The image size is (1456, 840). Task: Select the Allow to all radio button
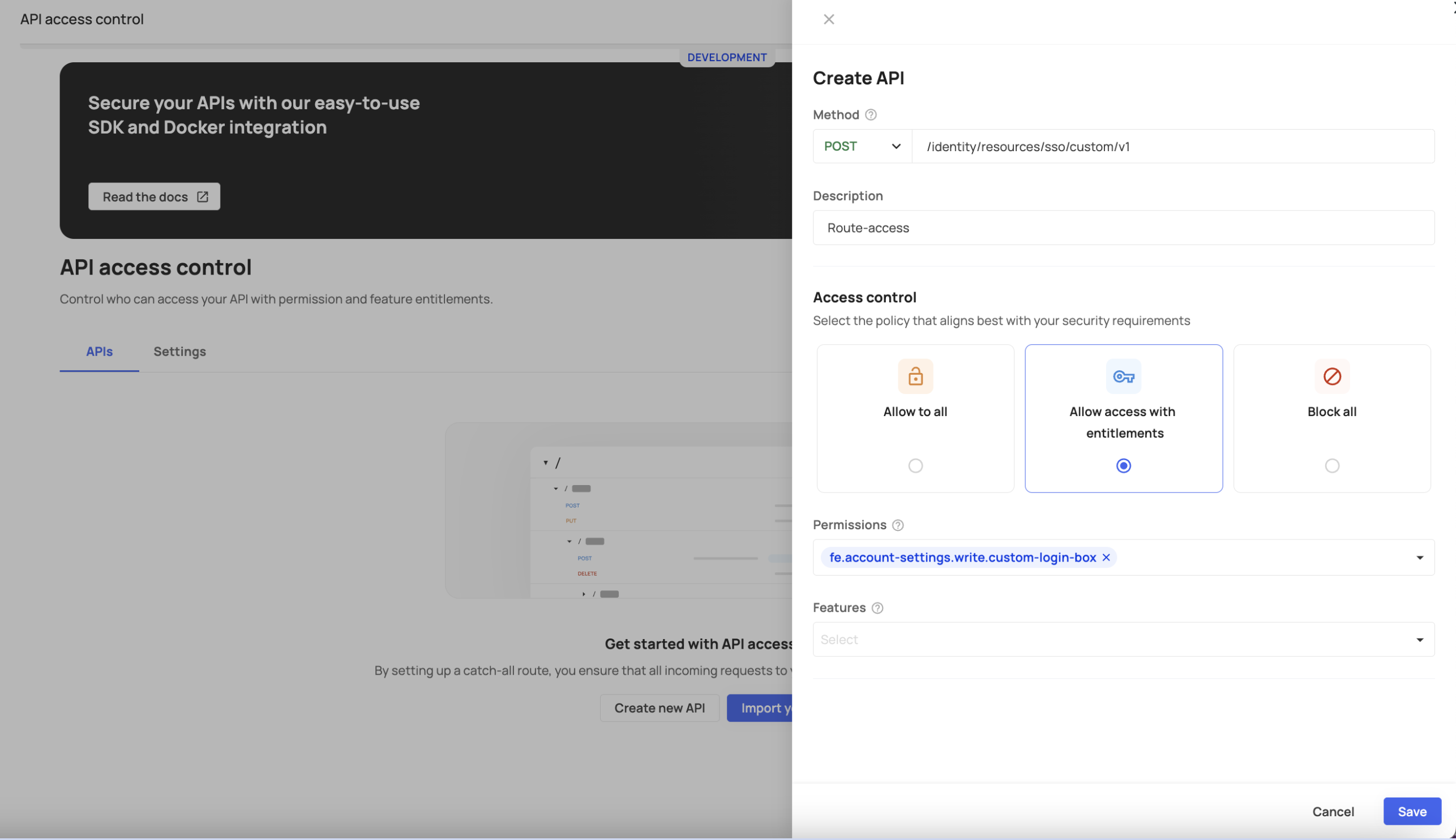(914, 465)
